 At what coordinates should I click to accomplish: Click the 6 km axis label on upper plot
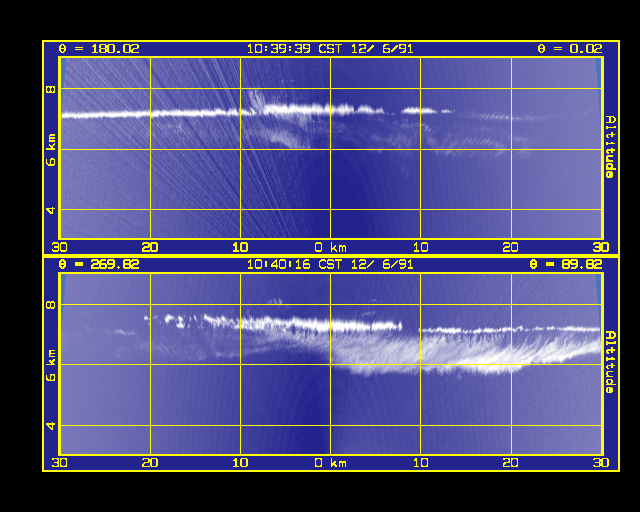tap(51, 150)
